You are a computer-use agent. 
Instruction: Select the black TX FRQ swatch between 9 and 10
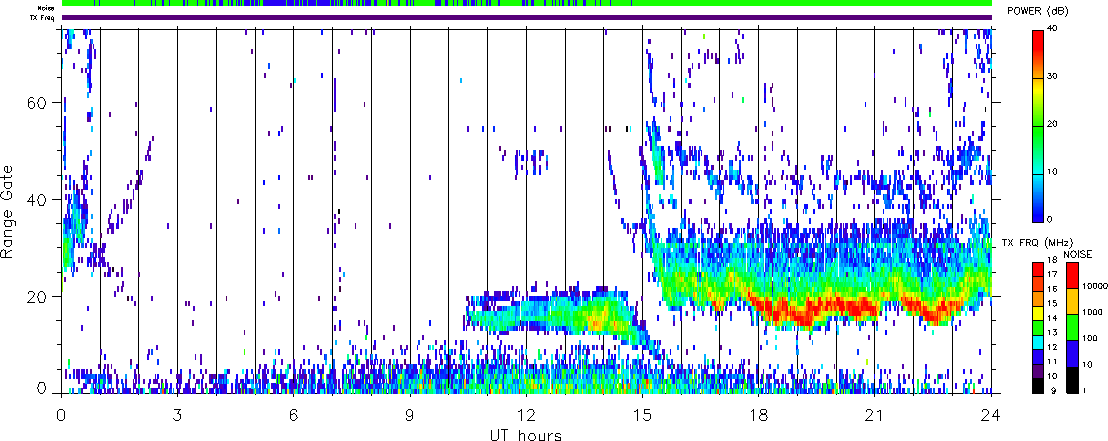pyautogui.click(x=1038, y=387)
